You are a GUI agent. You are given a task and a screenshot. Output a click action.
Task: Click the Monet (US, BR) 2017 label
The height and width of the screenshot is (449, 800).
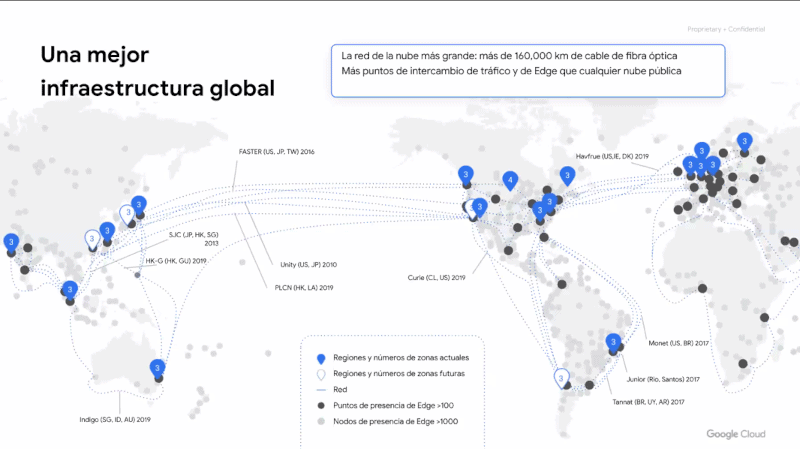tap(678, 343)
